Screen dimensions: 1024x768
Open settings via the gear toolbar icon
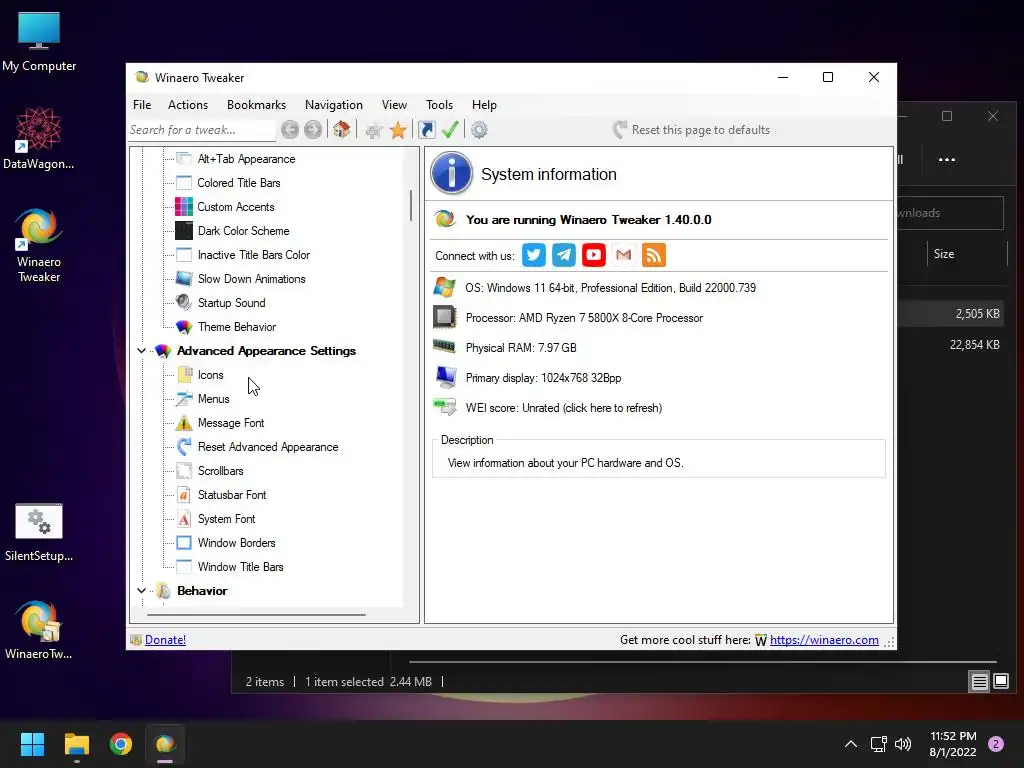click(479, 130)
